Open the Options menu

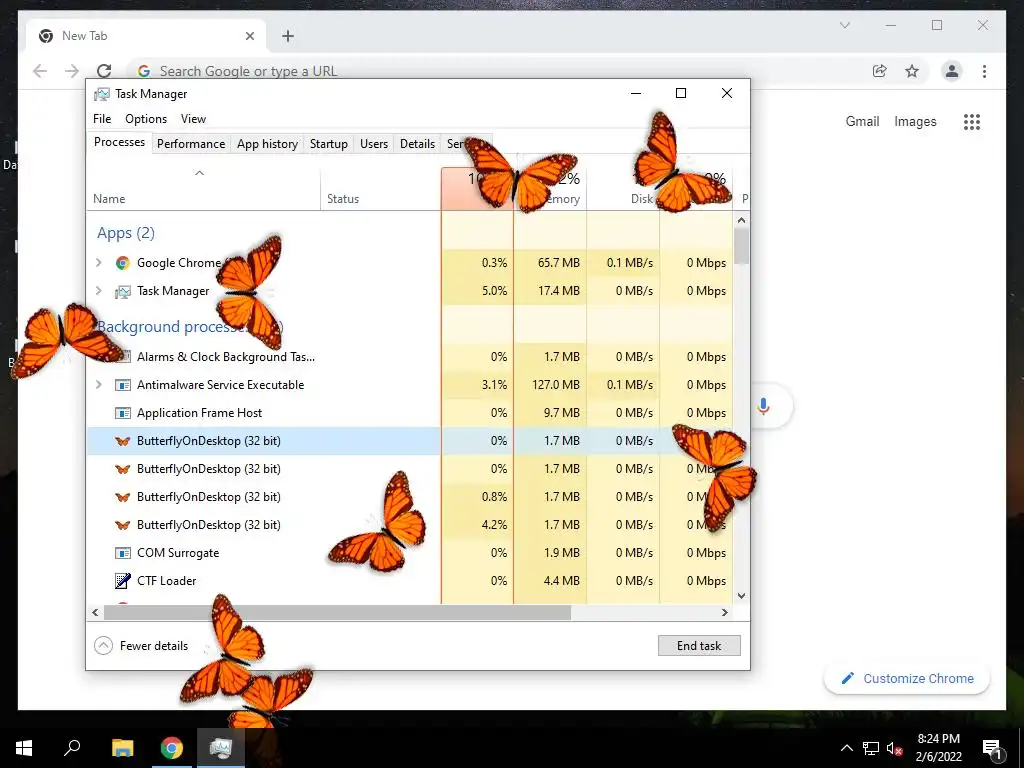(x=146, y=119)
